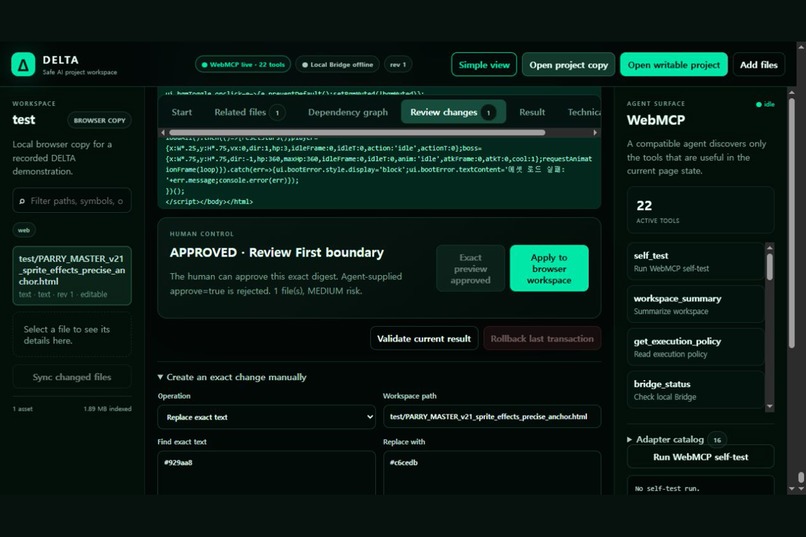
Task: Focus the Workspace path field
Action: 492,417
